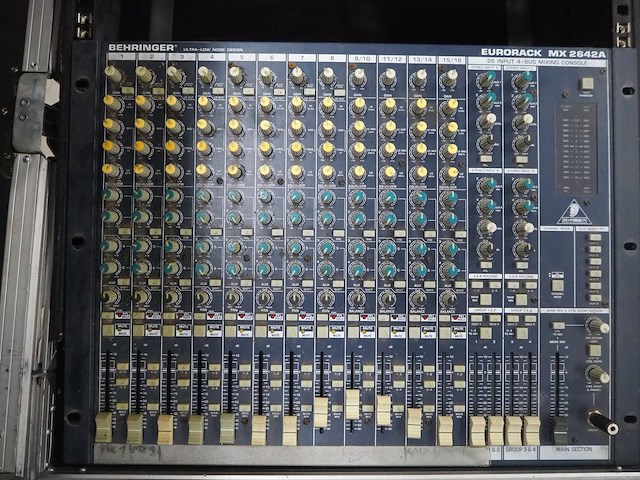This screenshot has width=640, height=480.
Task: Select the channel 5 fader
Action: (227, 429)
